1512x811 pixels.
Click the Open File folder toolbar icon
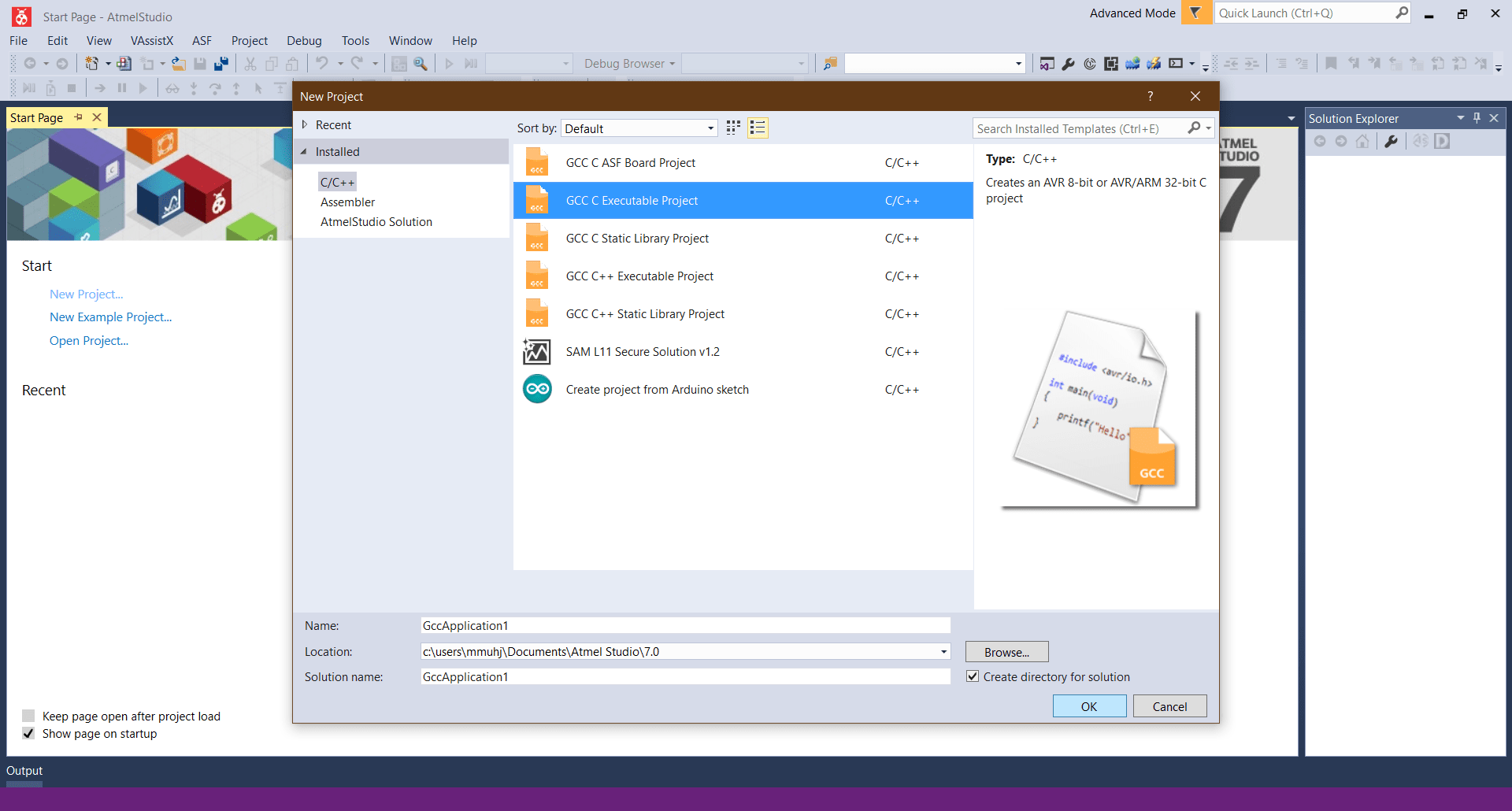(x=180, y=64)
